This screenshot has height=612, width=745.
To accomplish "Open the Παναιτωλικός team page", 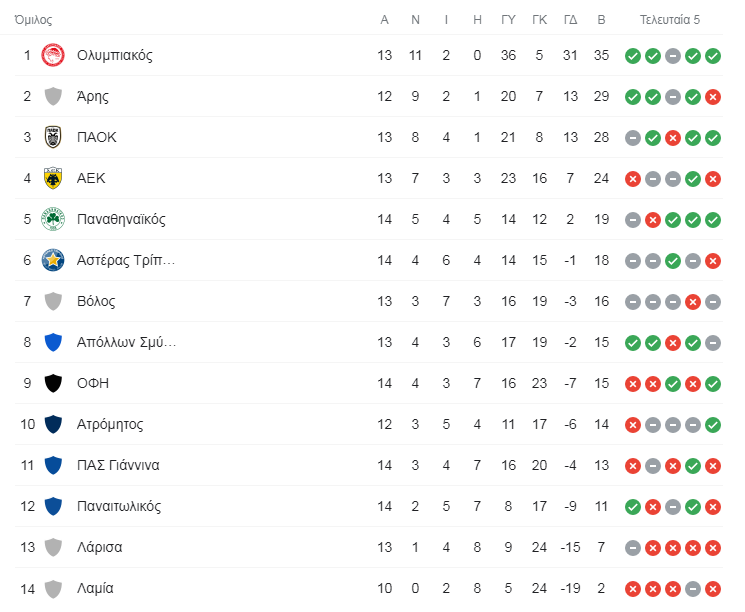I will tap(119, 506).
